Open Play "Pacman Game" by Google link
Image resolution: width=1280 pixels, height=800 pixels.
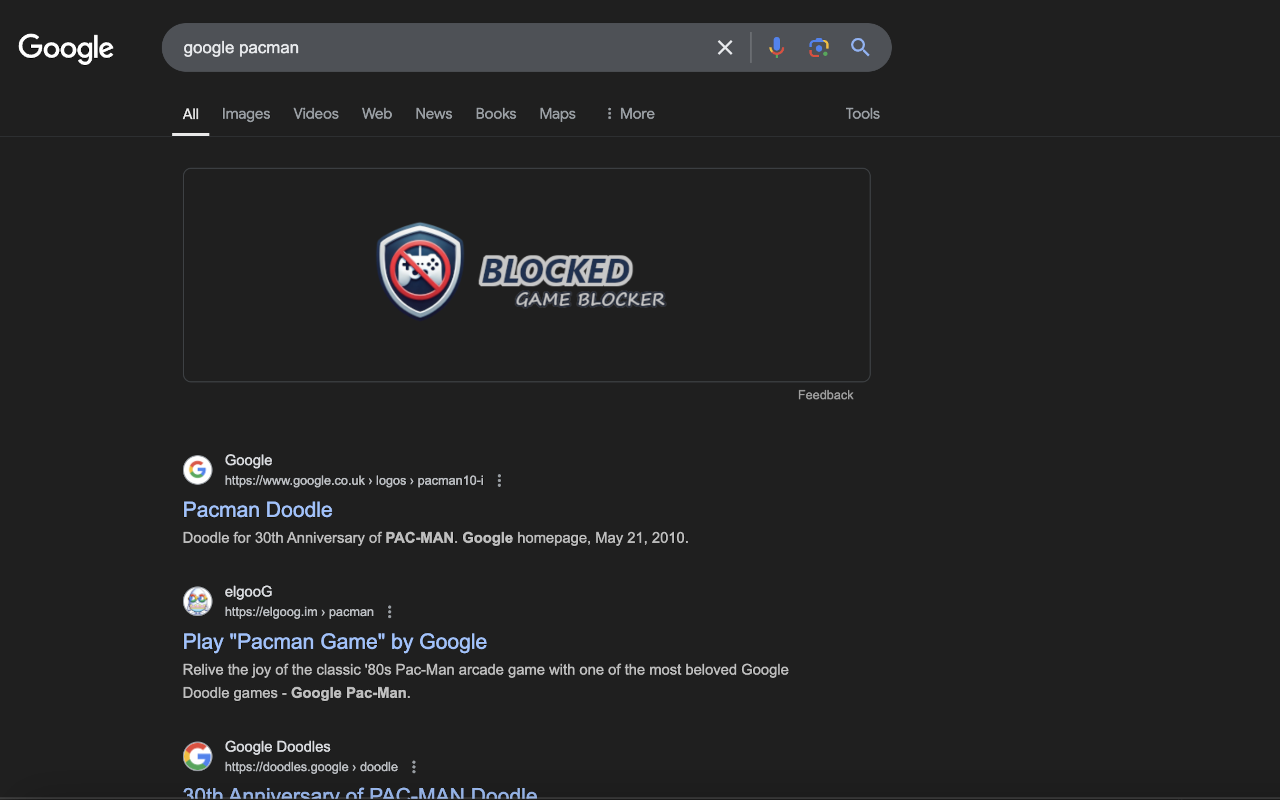click(x=335, y=642)
